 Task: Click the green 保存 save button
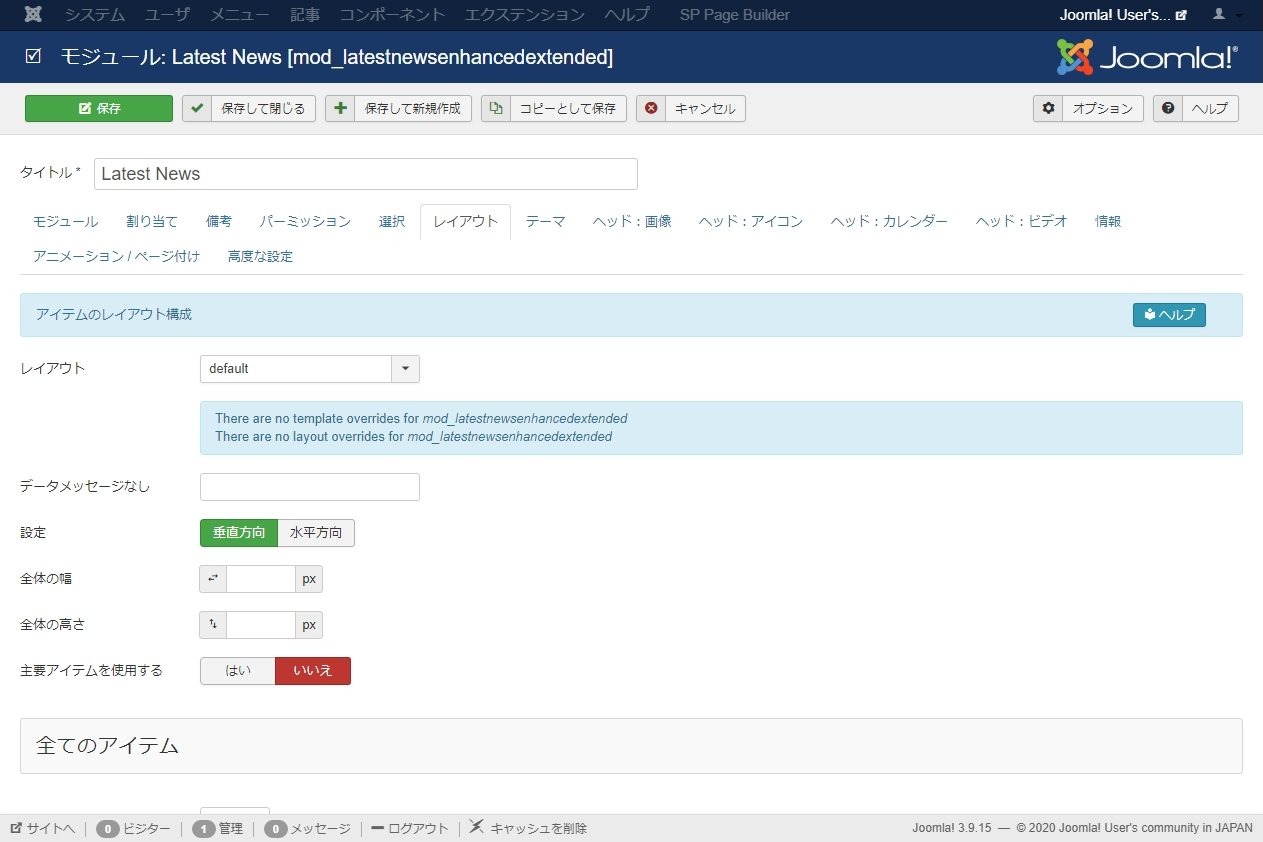(99, 109)
